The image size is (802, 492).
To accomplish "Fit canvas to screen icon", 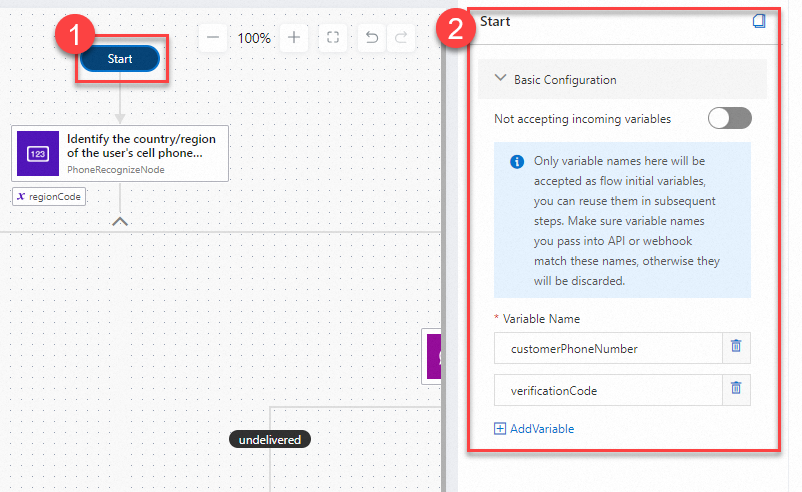I will 333,38.
